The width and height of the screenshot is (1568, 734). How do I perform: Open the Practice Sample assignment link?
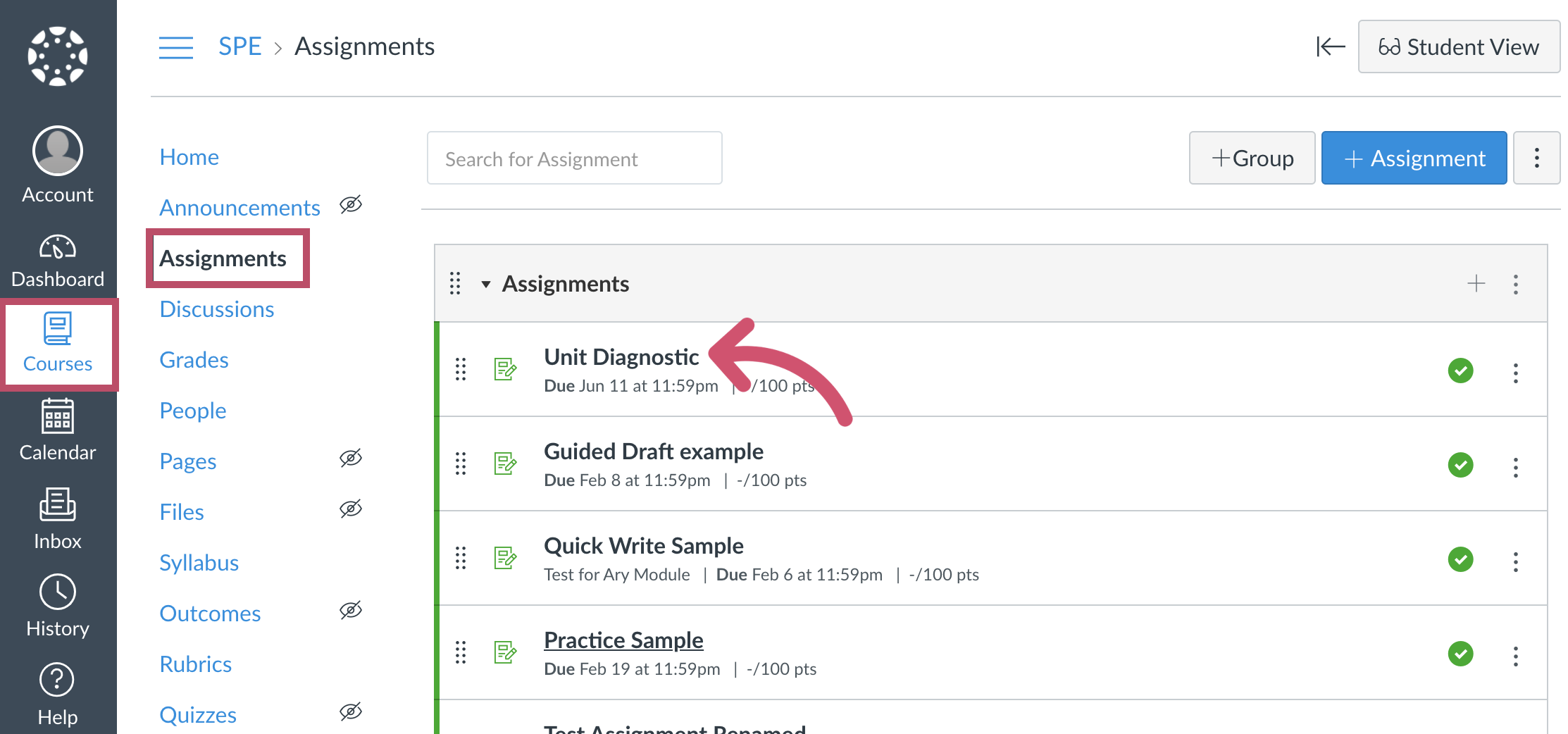coord(623,640)
